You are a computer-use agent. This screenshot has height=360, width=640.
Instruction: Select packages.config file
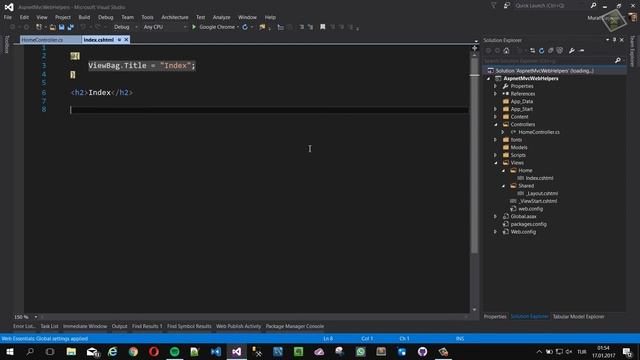tap(529, 224)
